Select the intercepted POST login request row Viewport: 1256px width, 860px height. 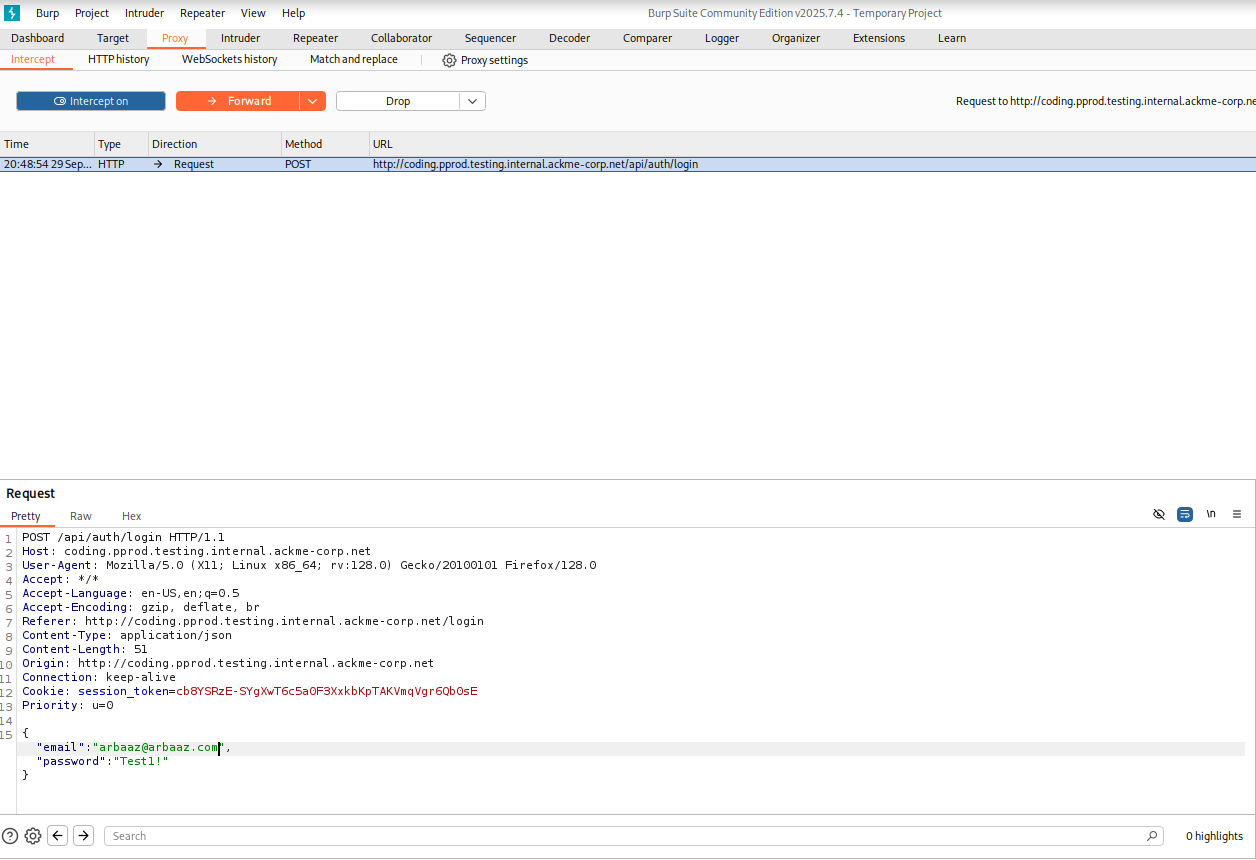tap(535, 164)
